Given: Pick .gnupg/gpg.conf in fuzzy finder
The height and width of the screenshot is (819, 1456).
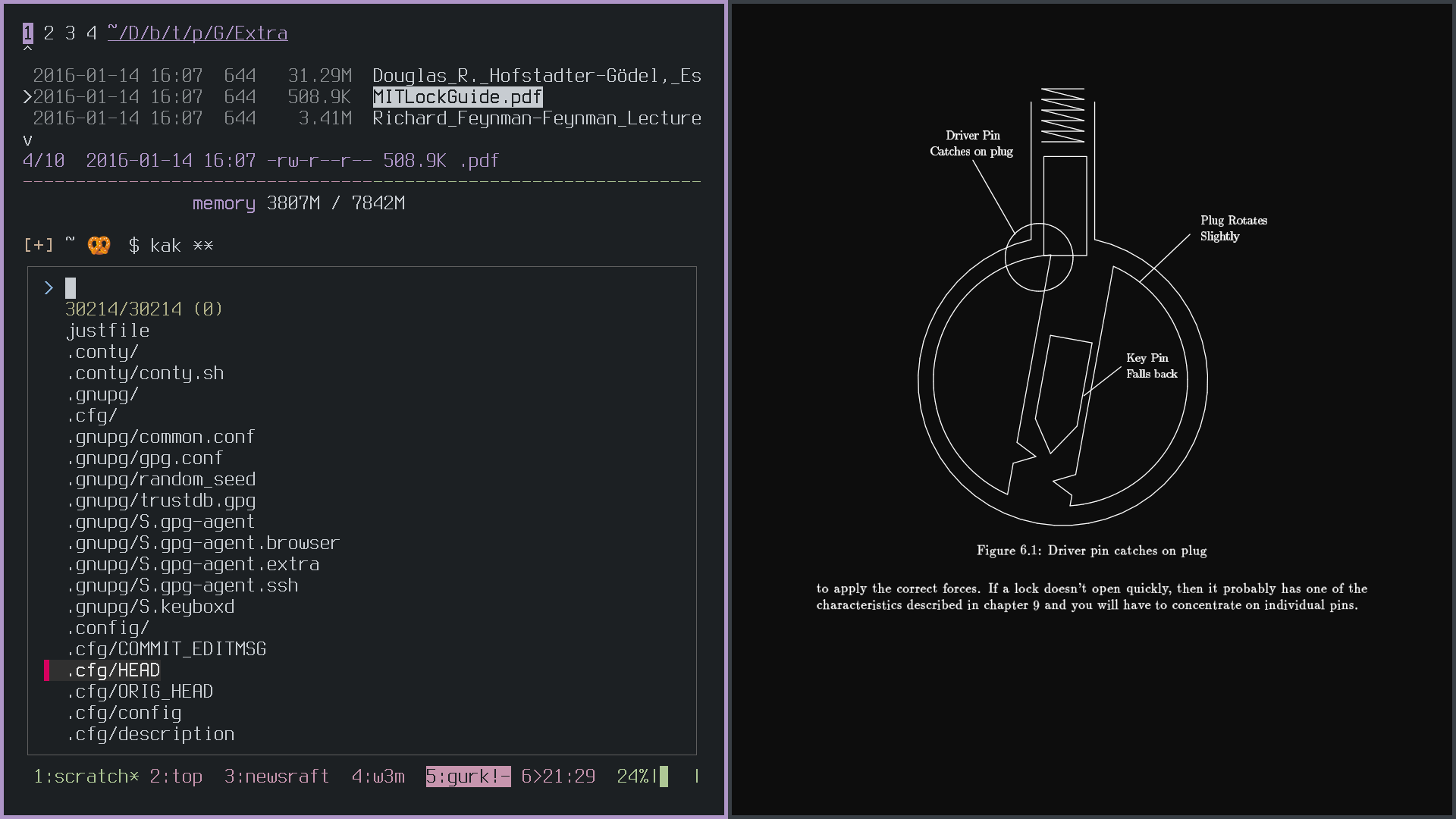Looking at the screenshot, I should coord(144,458).
